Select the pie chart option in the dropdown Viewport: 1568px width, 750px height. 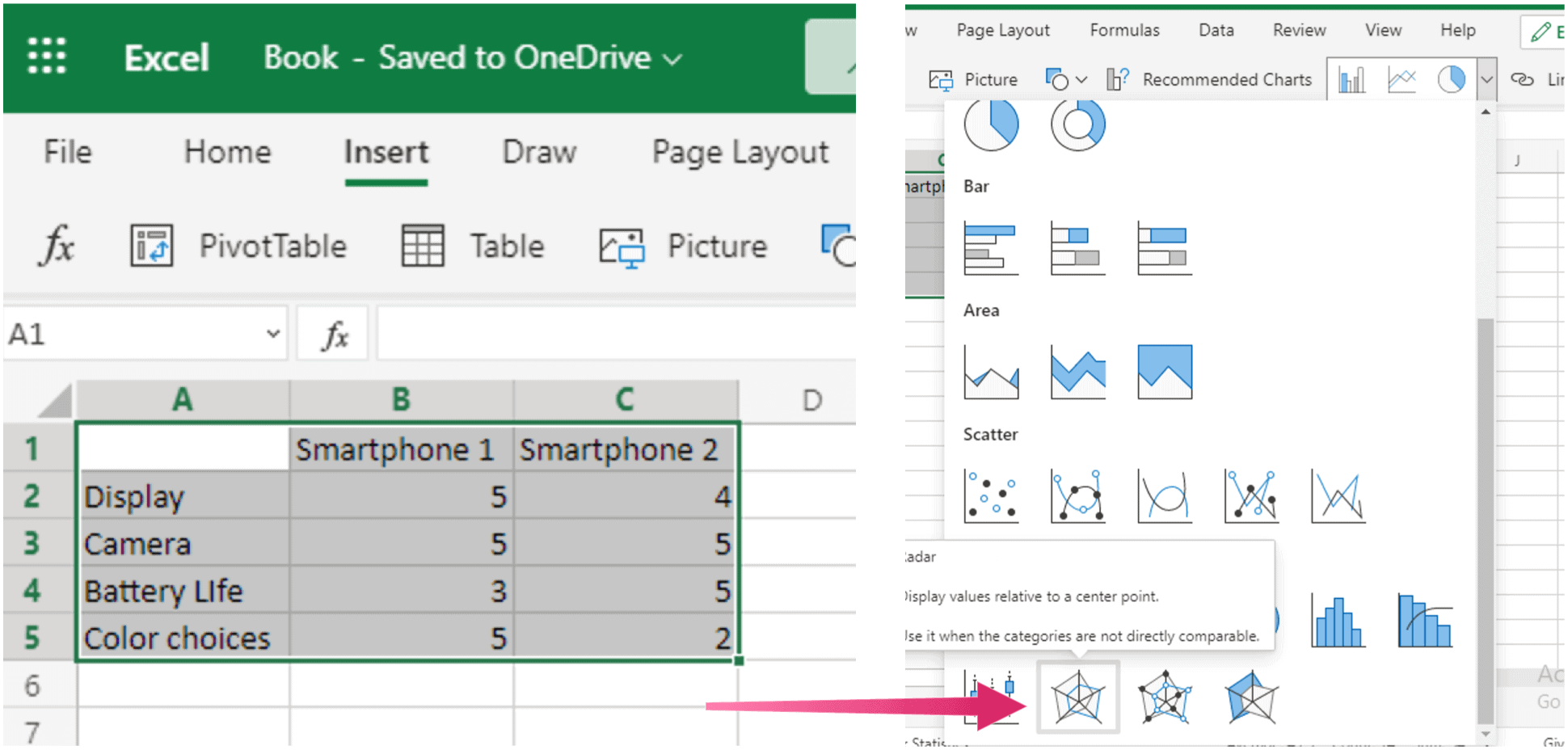point(991,126)
